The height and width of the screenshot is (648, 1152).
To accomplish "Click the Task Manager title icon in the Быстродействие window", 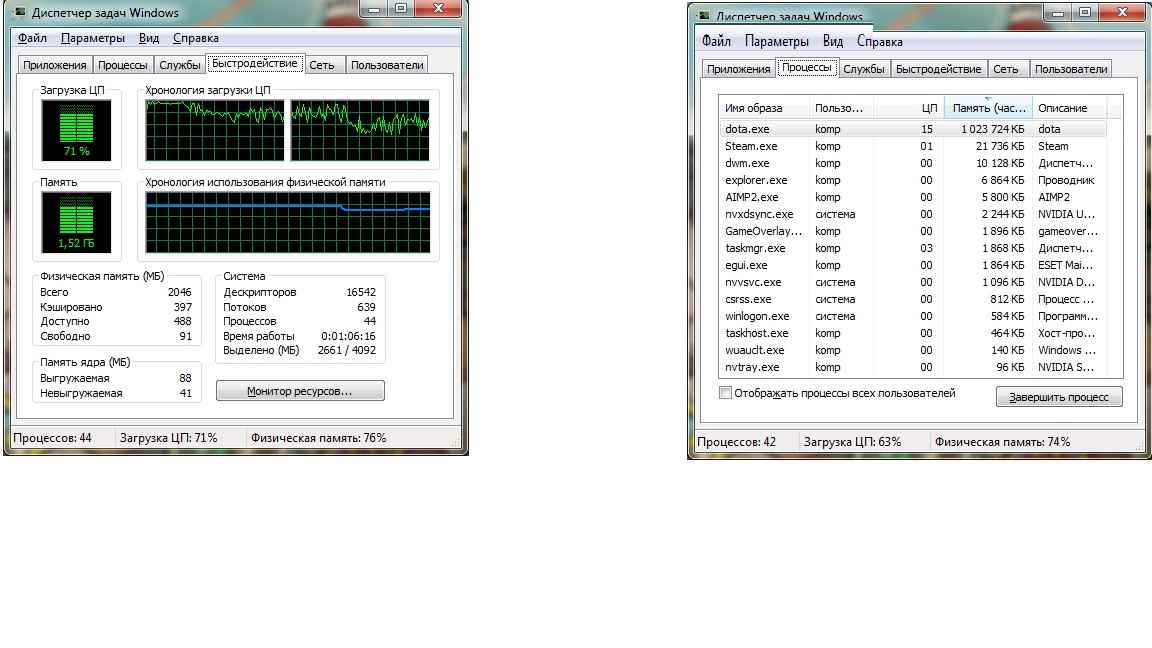I will [x=10, y=13].
